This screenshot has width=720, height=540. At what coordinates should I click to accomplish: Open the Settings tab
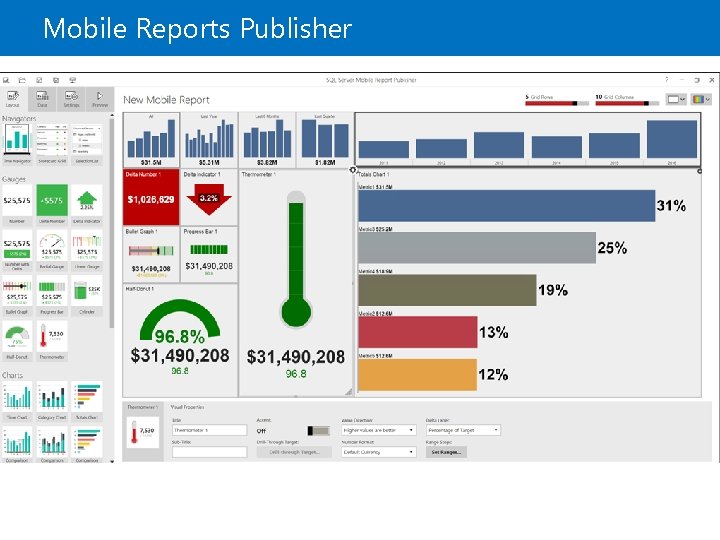(71, 99)
